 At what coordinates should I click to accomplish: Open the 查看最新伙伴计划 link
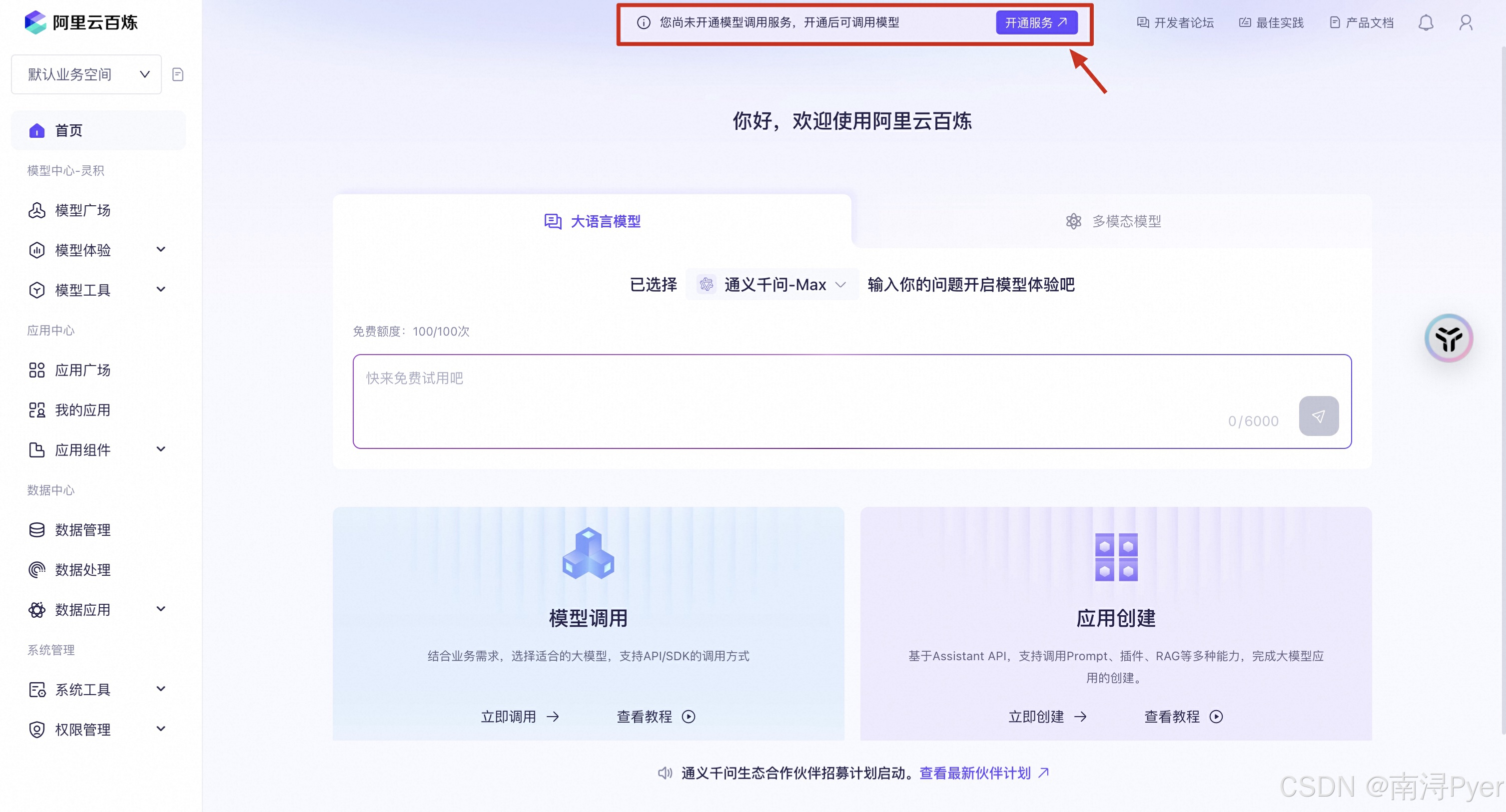pyautogui.click(x=984, y=773)
